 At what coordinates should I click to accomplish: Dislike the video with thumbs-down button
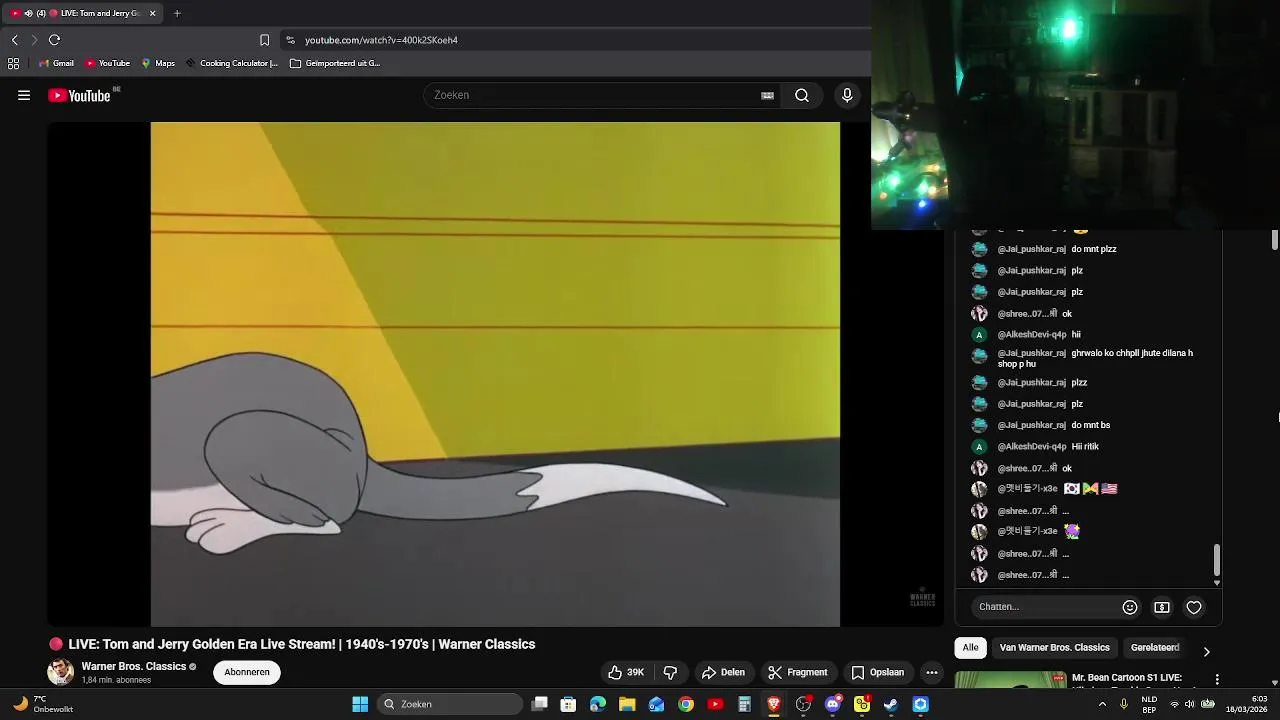pyautogui.click(x=670, y=672)
